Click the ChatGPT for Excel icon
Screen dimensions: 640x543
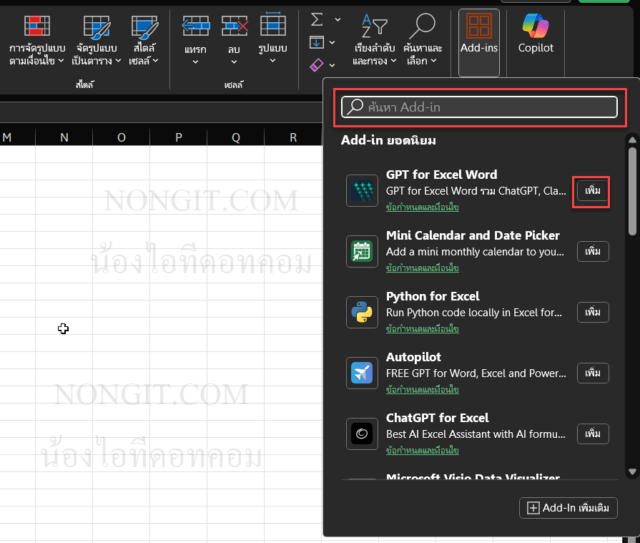(x=362, y=434)
